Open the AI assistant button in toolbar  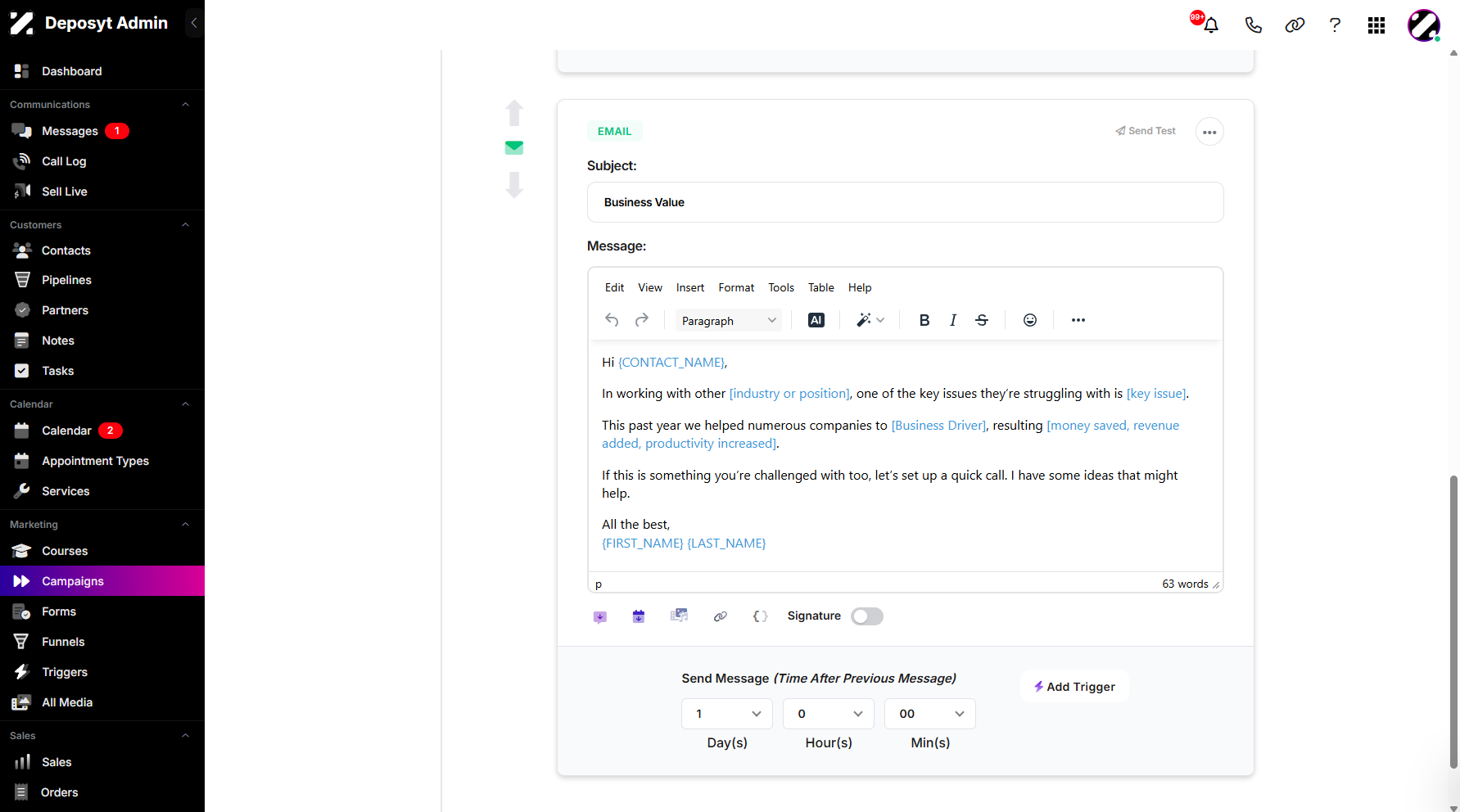click(x=816, y=320)
